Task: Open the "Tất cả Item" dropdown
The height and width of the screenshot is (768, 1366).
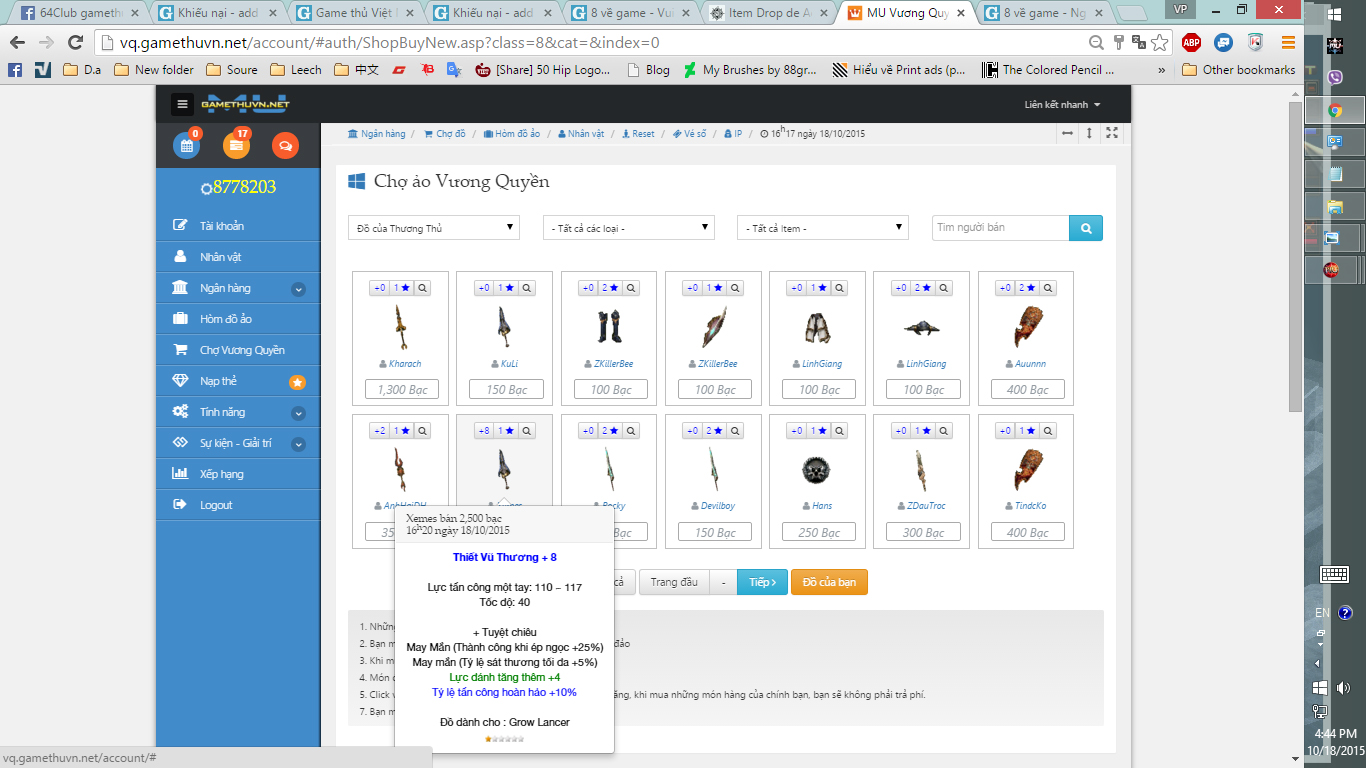Action: tap(822, 228)
